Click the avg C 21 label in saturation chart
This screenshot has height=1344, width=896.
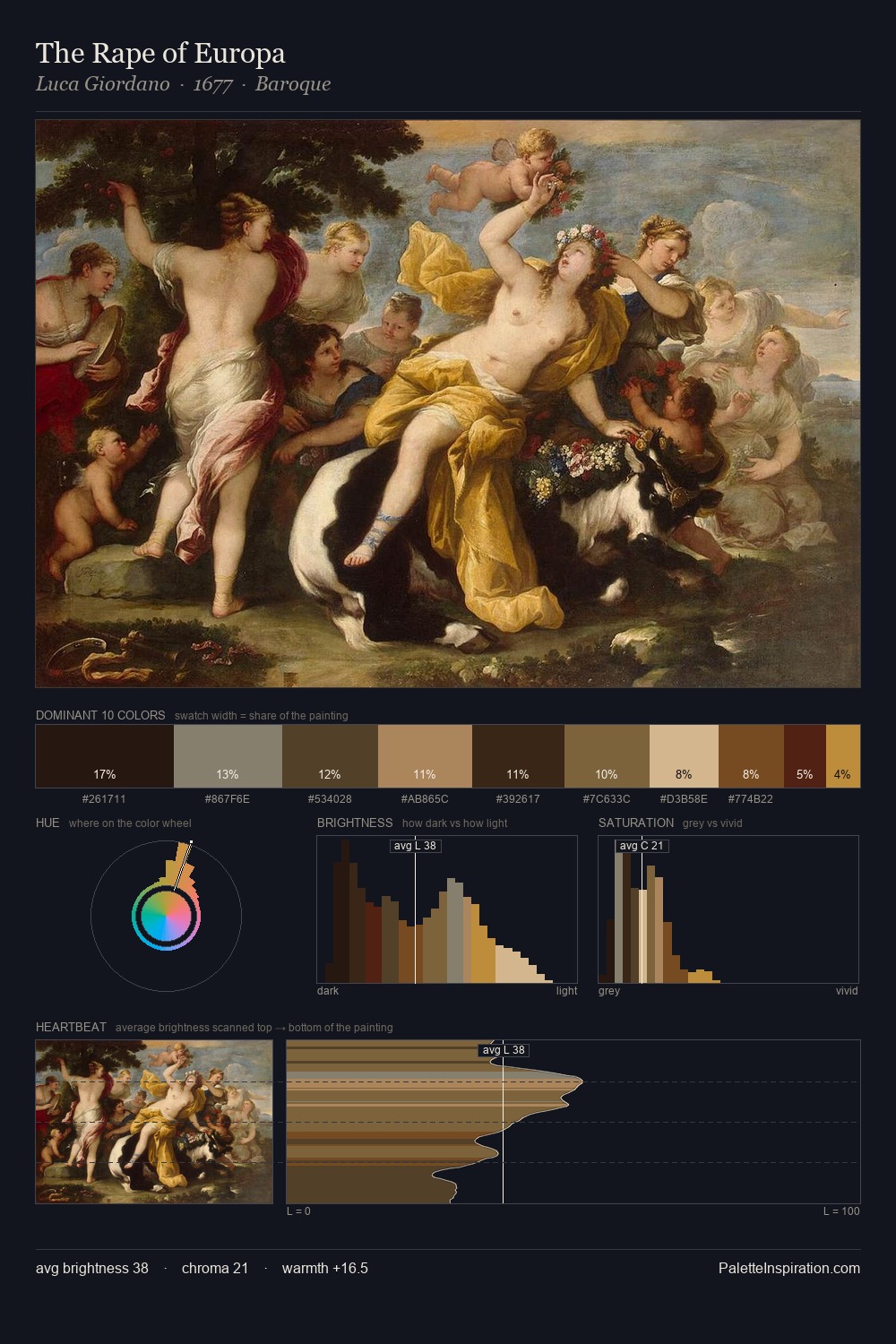point(642,846)
